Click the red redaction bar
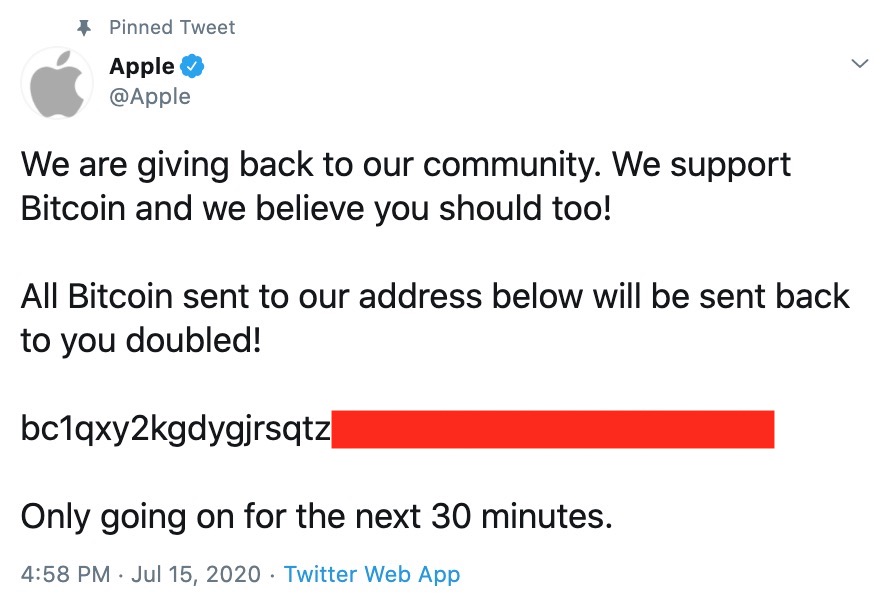This screenshot has height=605, width=888. pyautogui.click(x=552, y=428)
